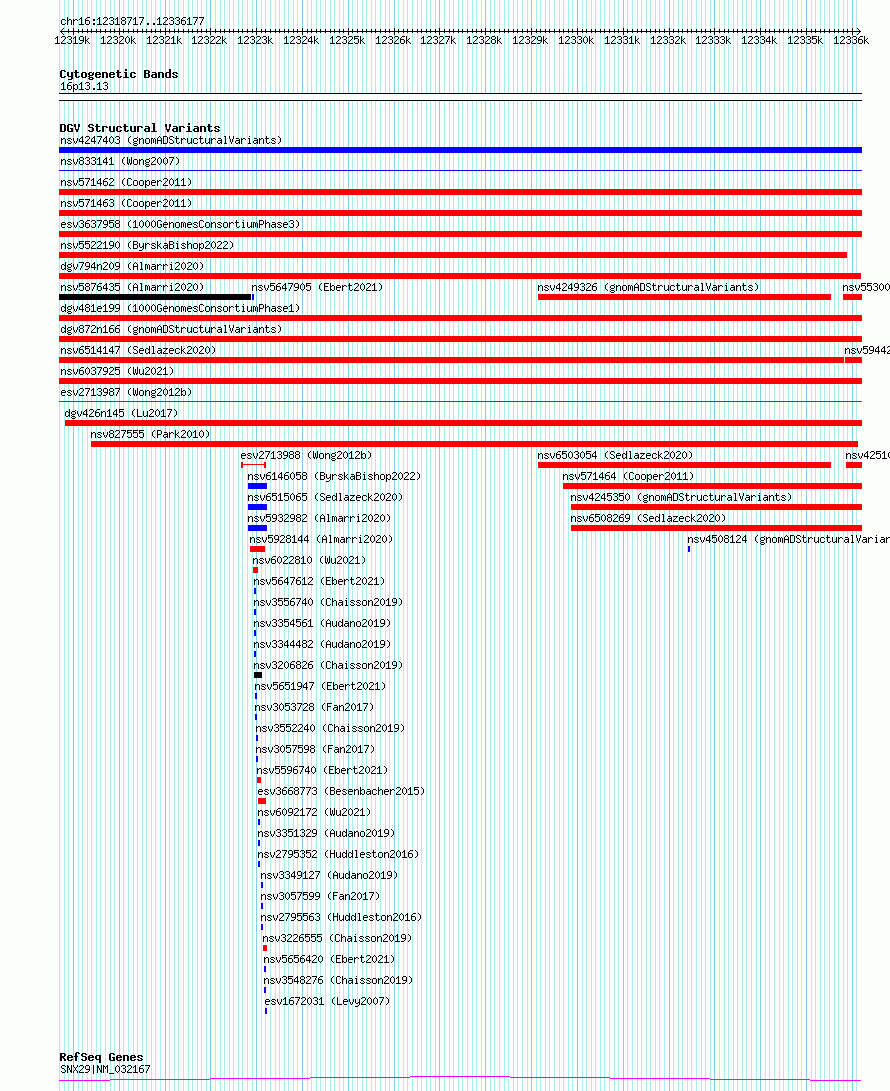Open nsv5522190 (ByrskaBishop2022) entry

147,245
